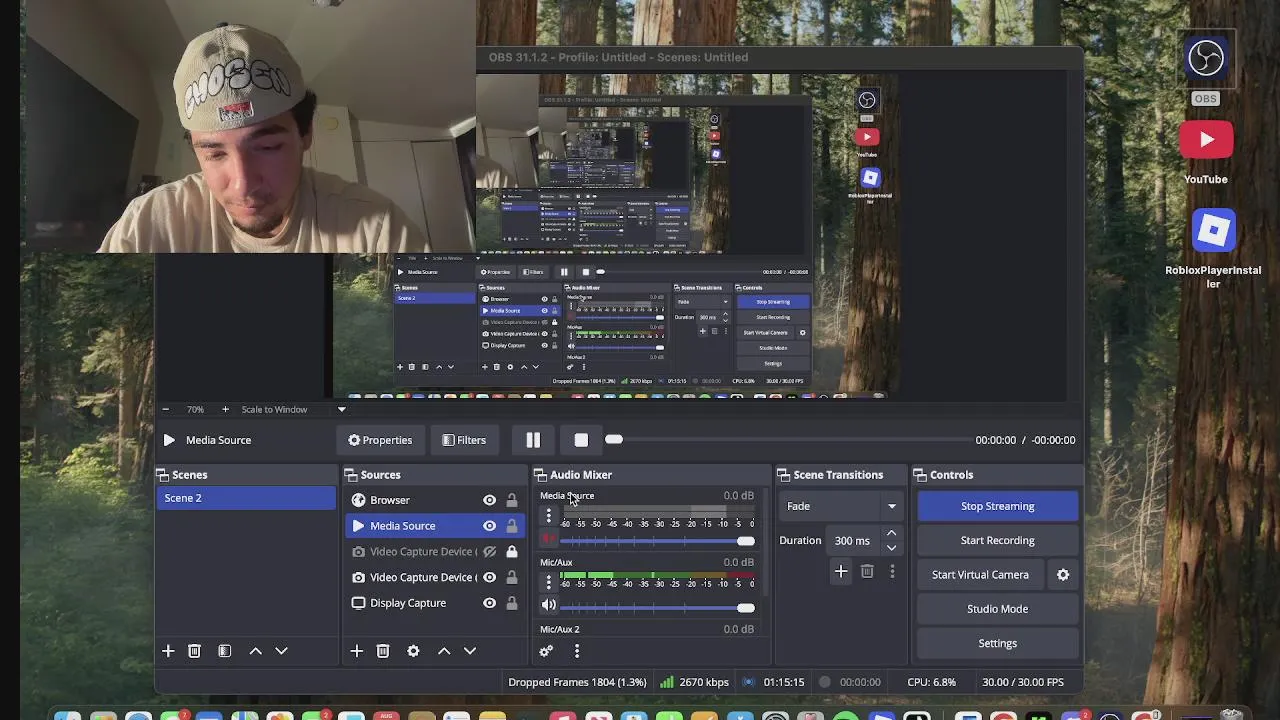Add scene transition plus icon
The image size is (1280, 720).
tap(841, 572)
